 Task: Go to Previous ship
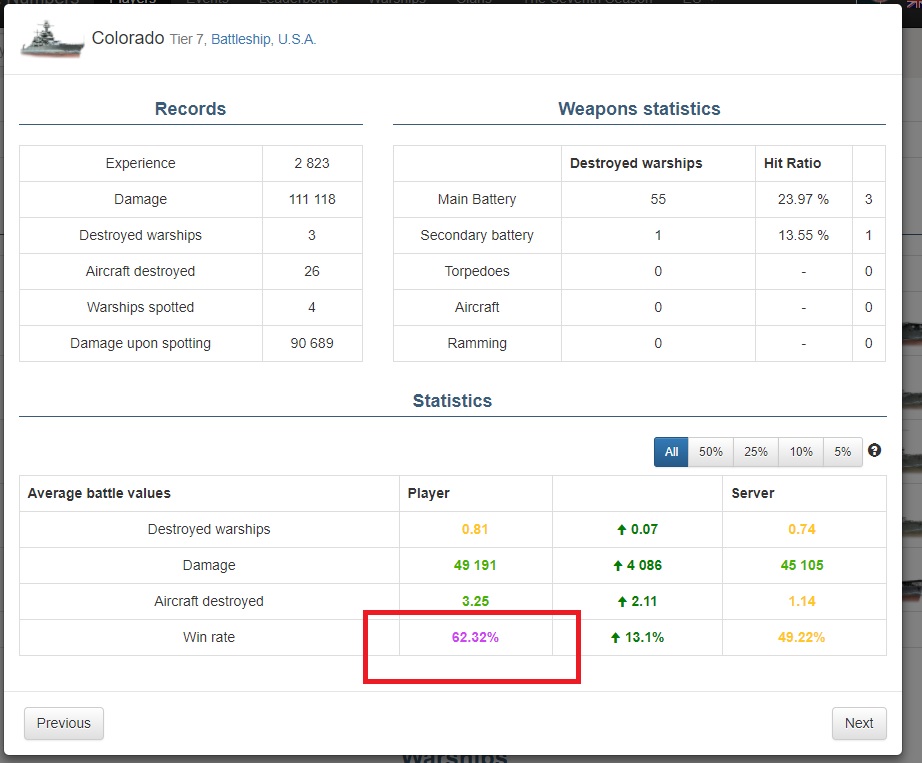click(64, 723)
